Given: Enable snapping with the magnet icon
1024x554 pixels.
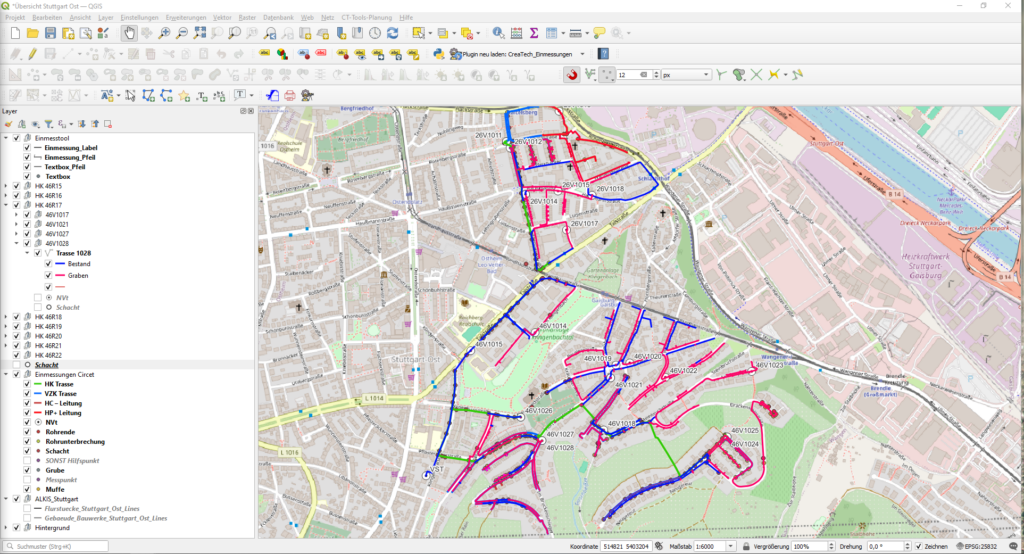Looking at the screenshot, I should 572,74.
